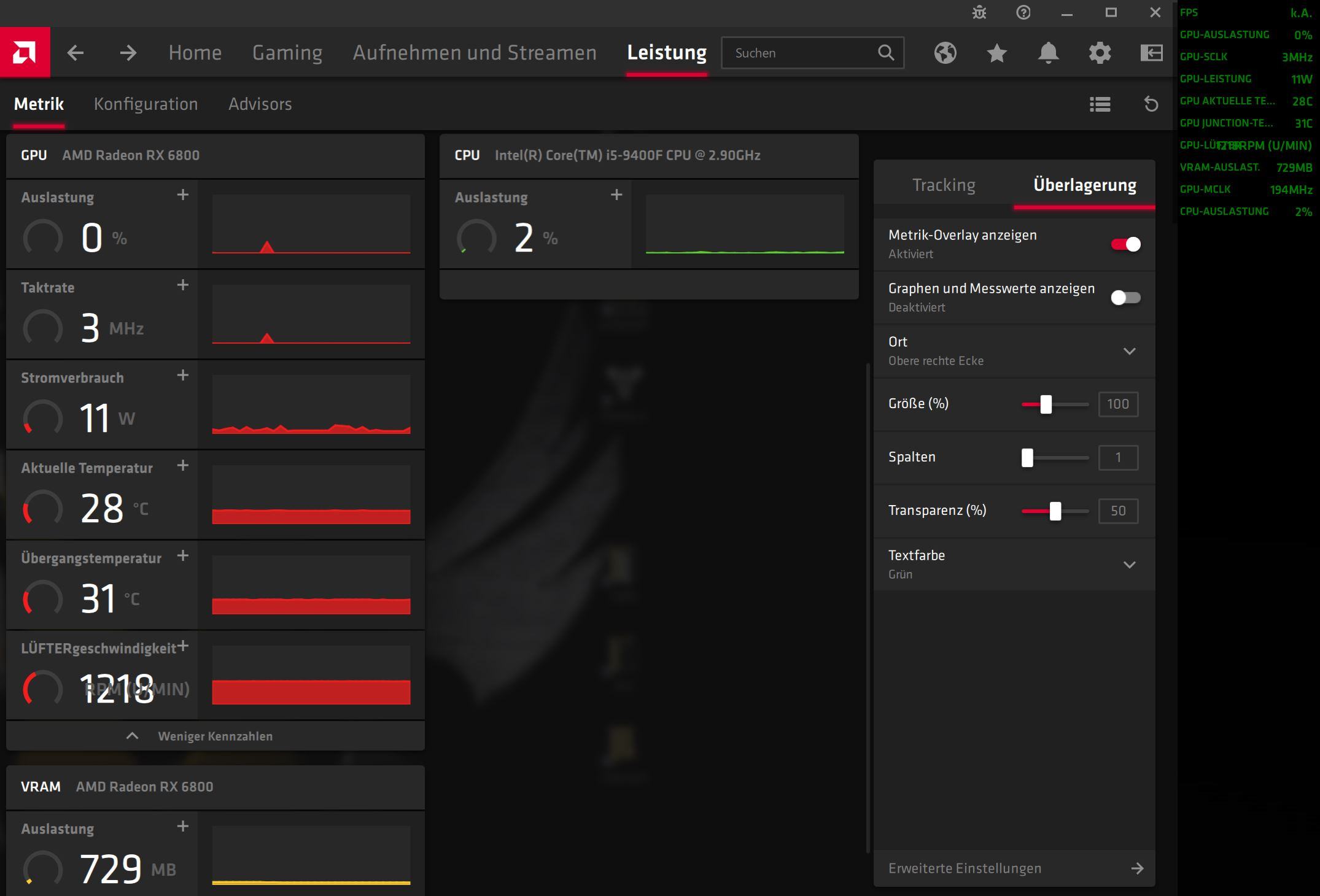Screen dimensions: 1320x896
Task: Click the VRAM AMD Radeon RX 6800 header
Action: click(x=215, y=787)
